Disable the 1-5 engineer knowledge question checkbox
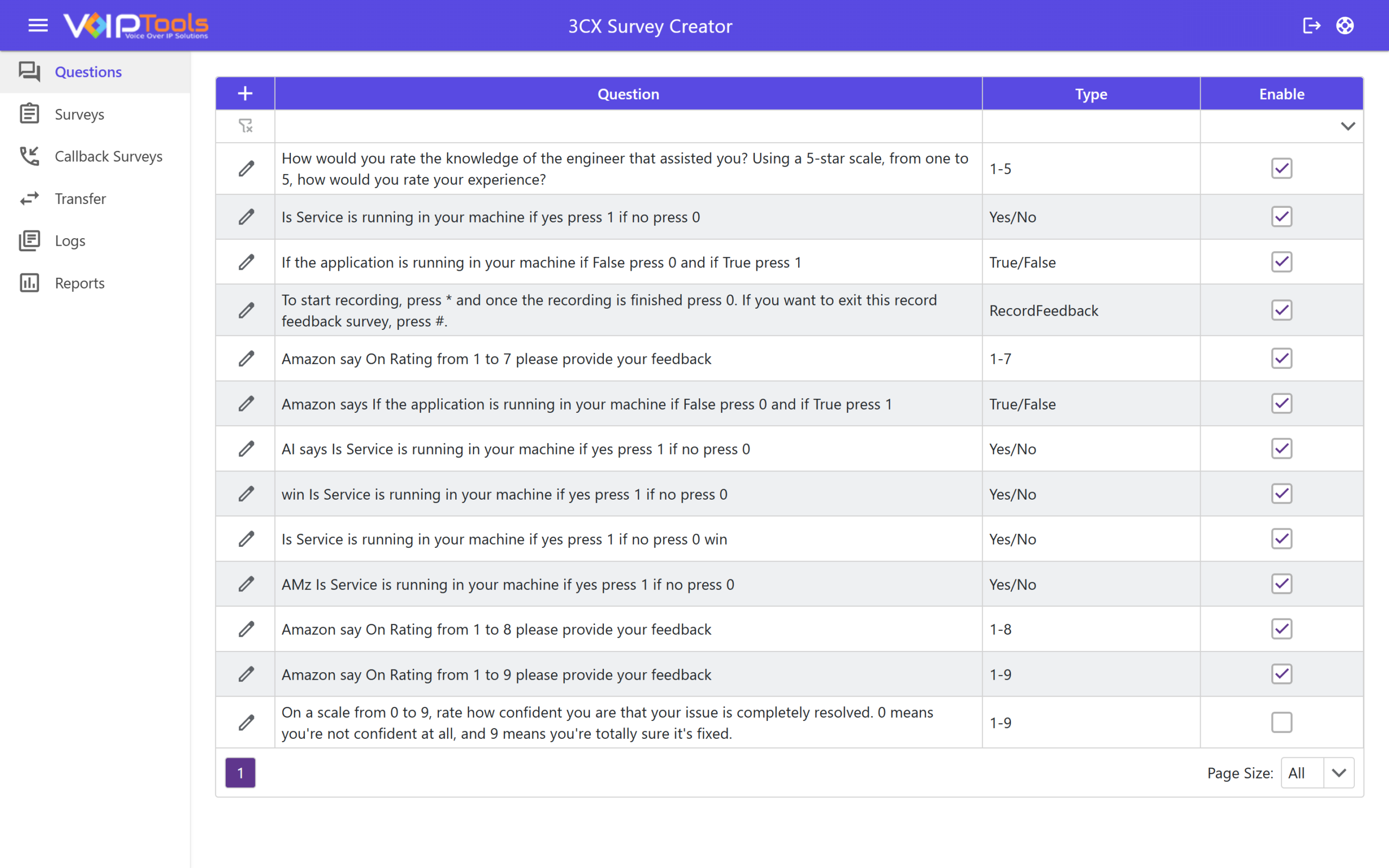 pos(1281,169)
